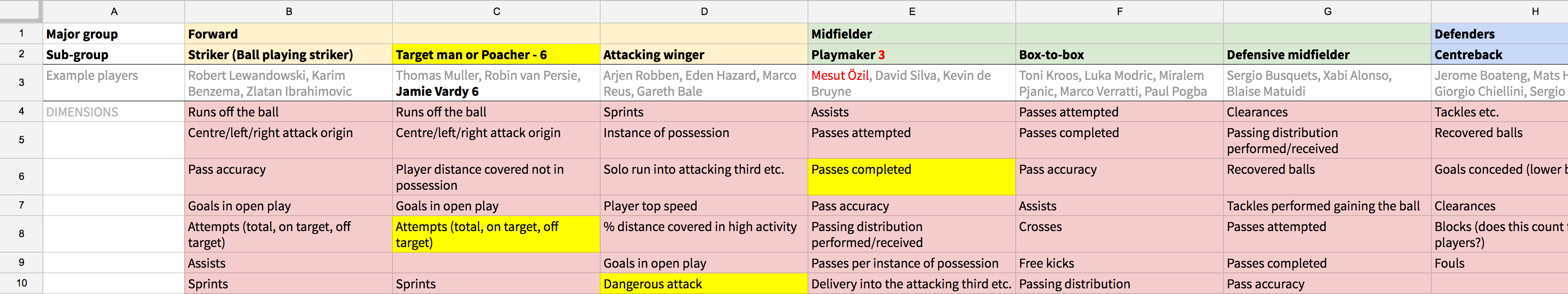Click the row 6 header

pyautogui.click(x=21, y=177)
